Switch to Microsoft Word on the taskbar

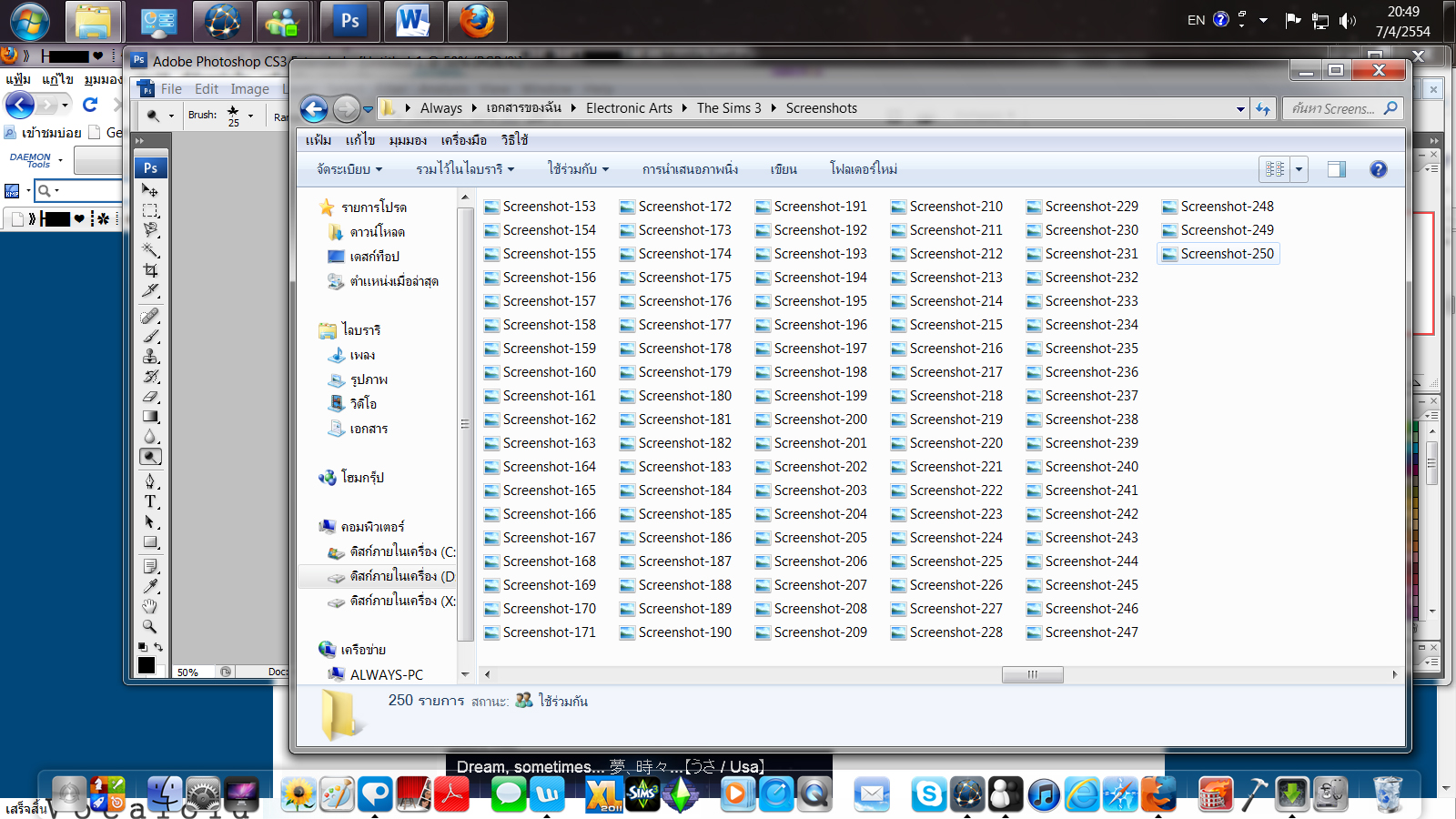pyautogui.click(x=413, y=21)
